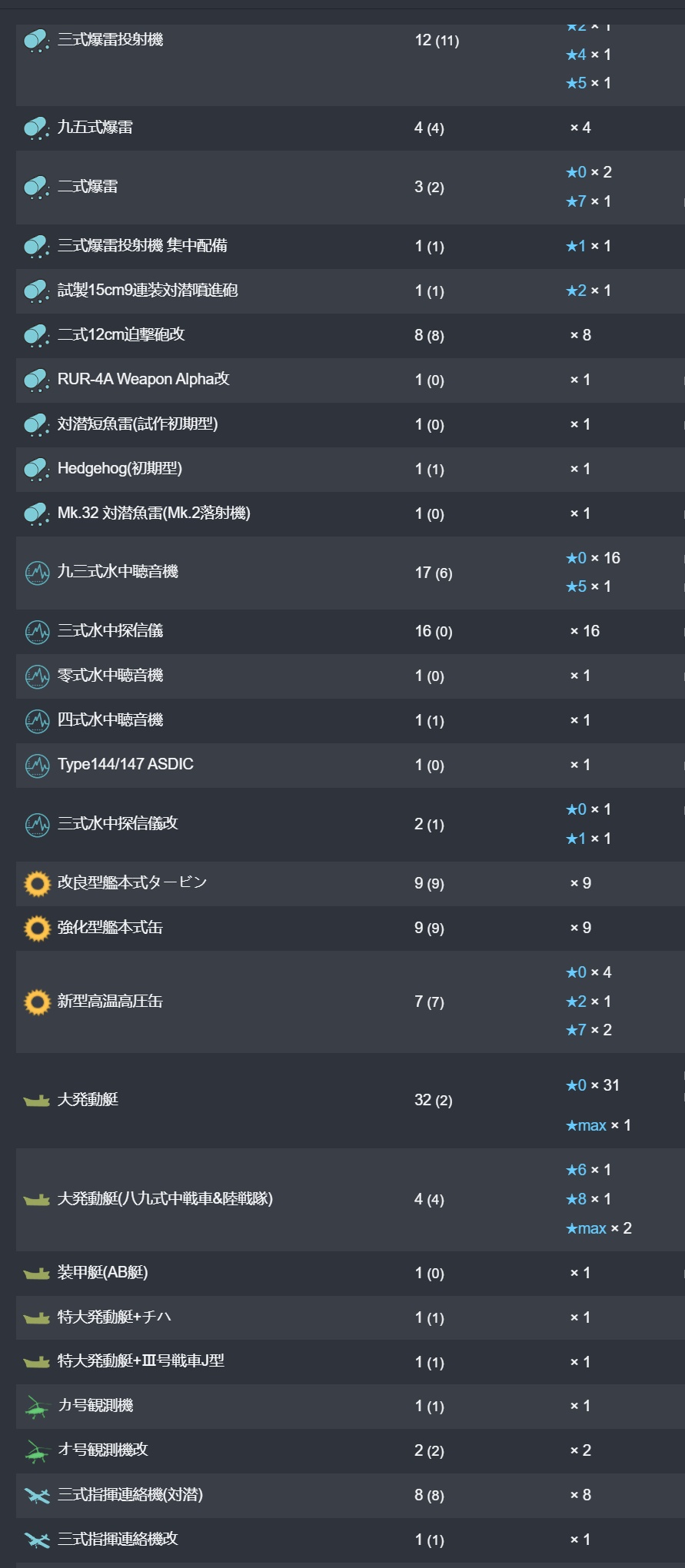
Task: Click the ★7 × 1 entry for 二式爆雷
Action: point(588,201)
